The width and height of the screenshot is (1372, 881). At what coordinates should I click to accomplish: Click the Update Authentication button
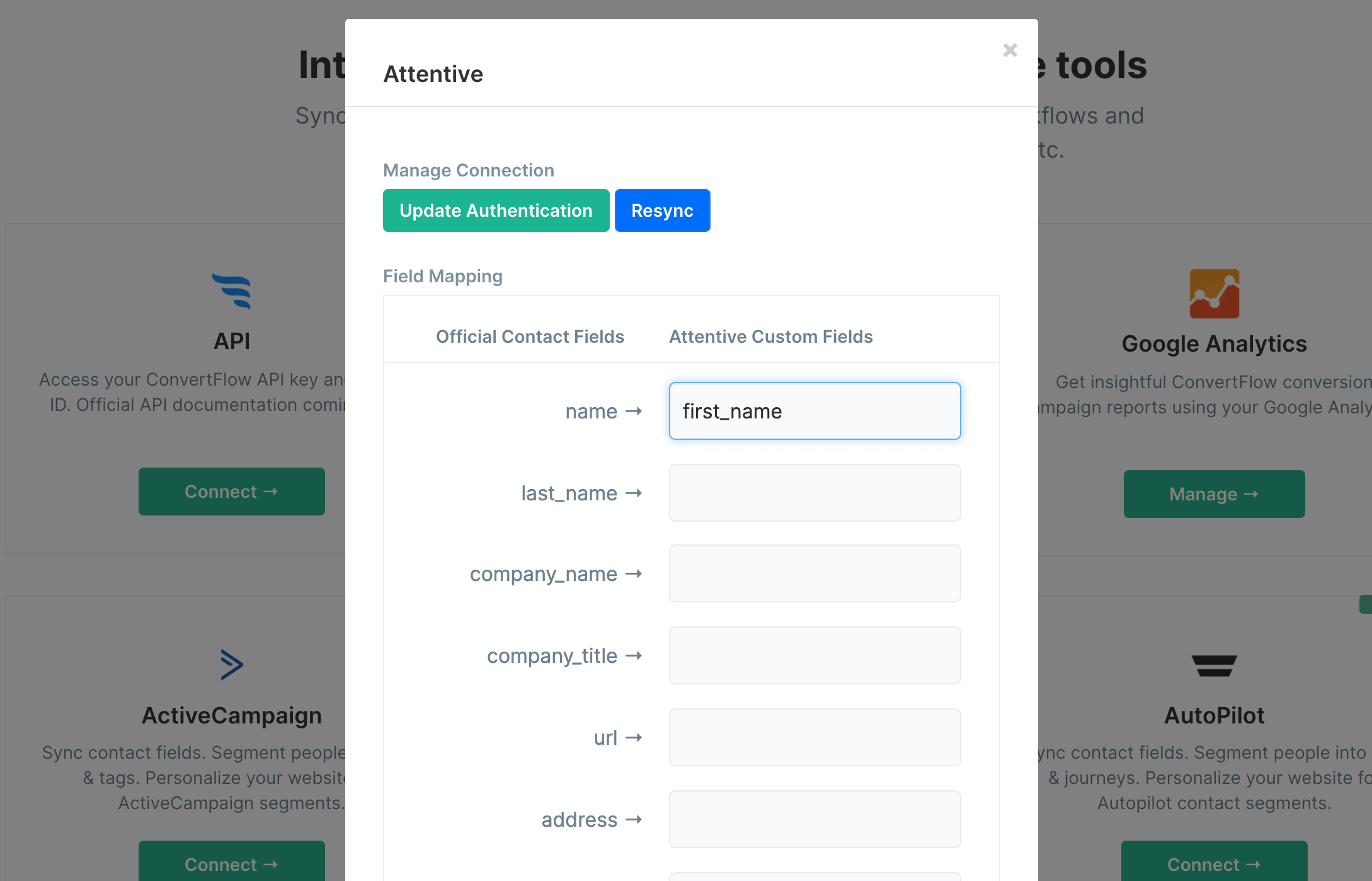click(x=496, y=210)
